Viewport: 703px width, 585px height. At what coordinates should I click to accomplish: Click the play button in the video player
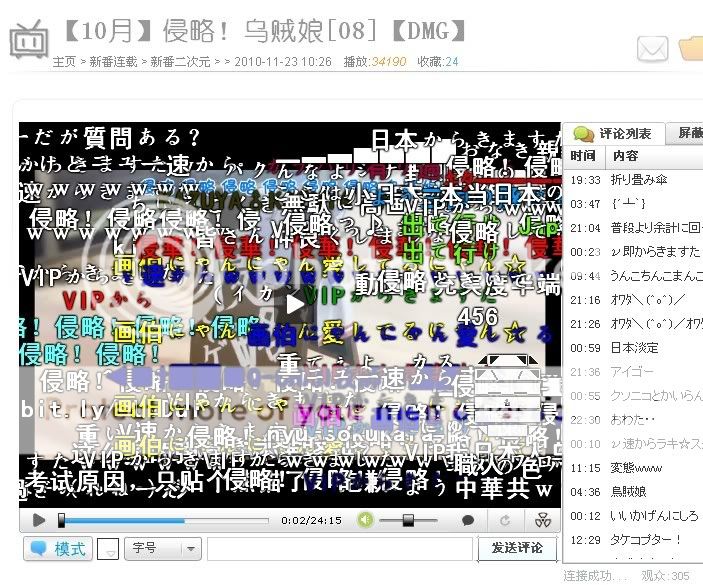pyautogui.click(x=39, y=520)
